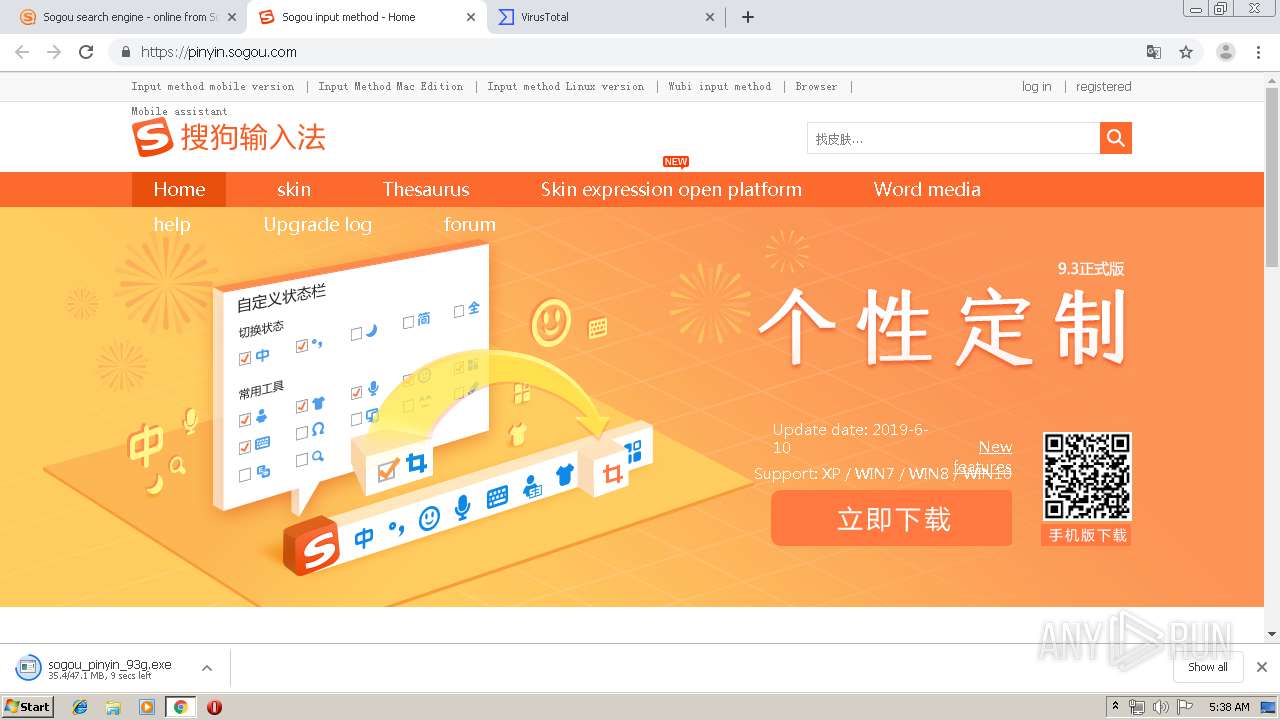Open the help navigation item

pos(172,224)
